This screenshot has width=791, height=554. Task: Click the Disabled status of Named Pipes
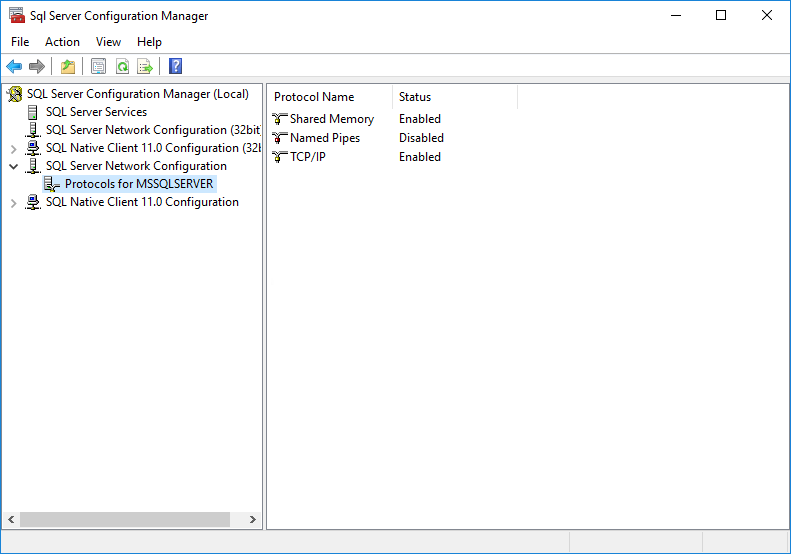[421, 138]
